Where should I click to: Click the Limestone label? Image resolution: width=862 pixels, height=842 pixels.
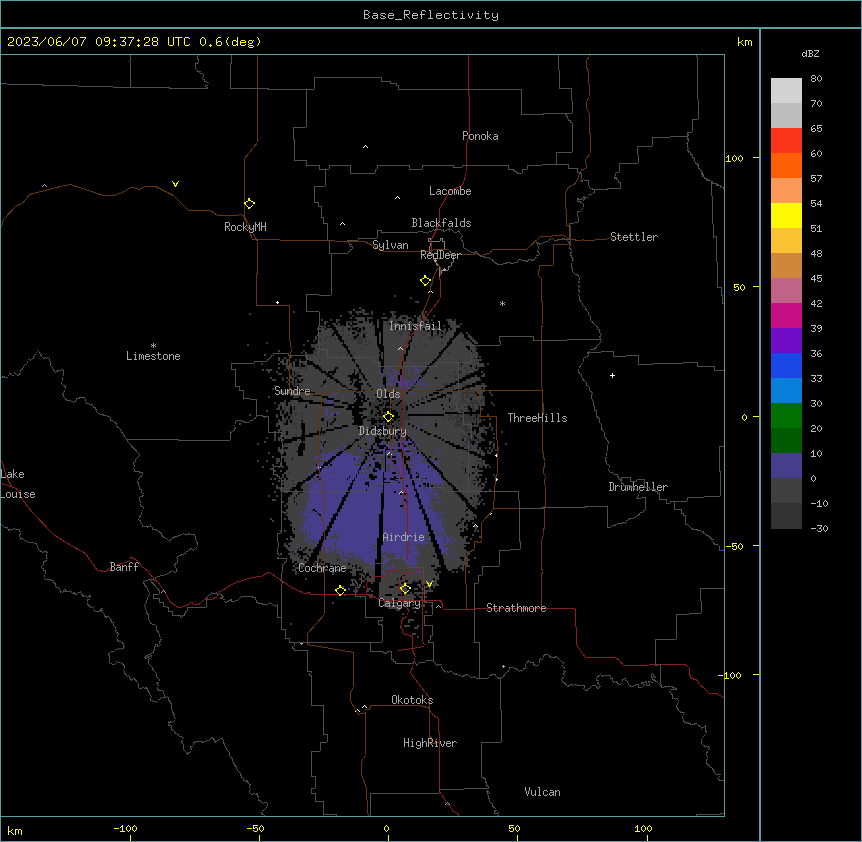point(153,356)
